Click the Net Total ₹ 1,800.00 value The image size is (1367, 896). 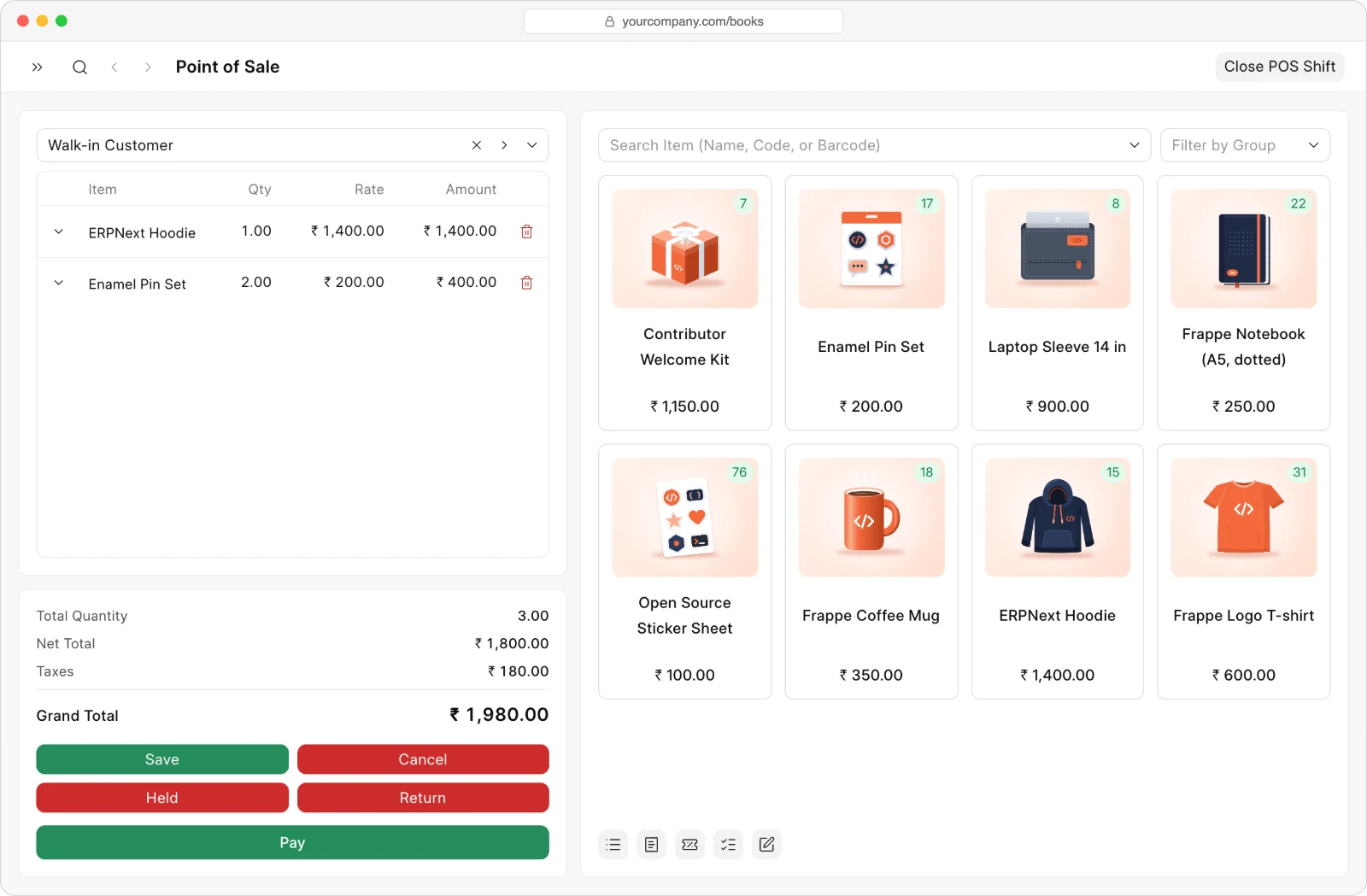pos(512,643)
